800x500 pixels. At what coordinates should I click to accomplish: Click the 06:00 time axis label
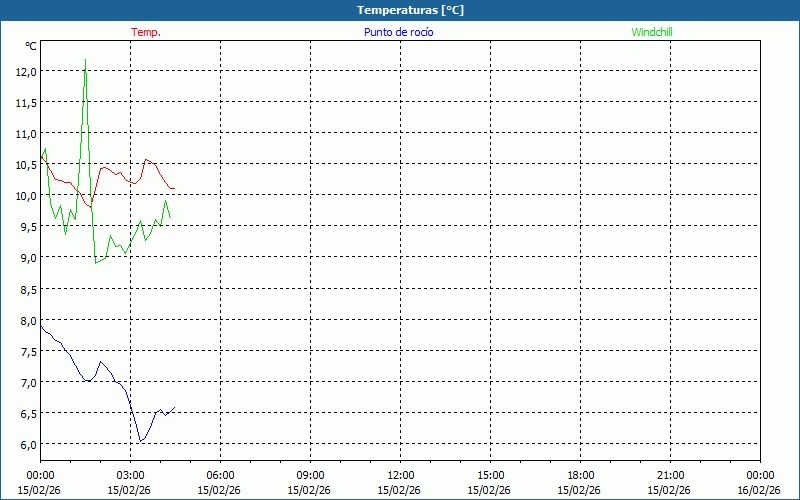tap(220, 475)
